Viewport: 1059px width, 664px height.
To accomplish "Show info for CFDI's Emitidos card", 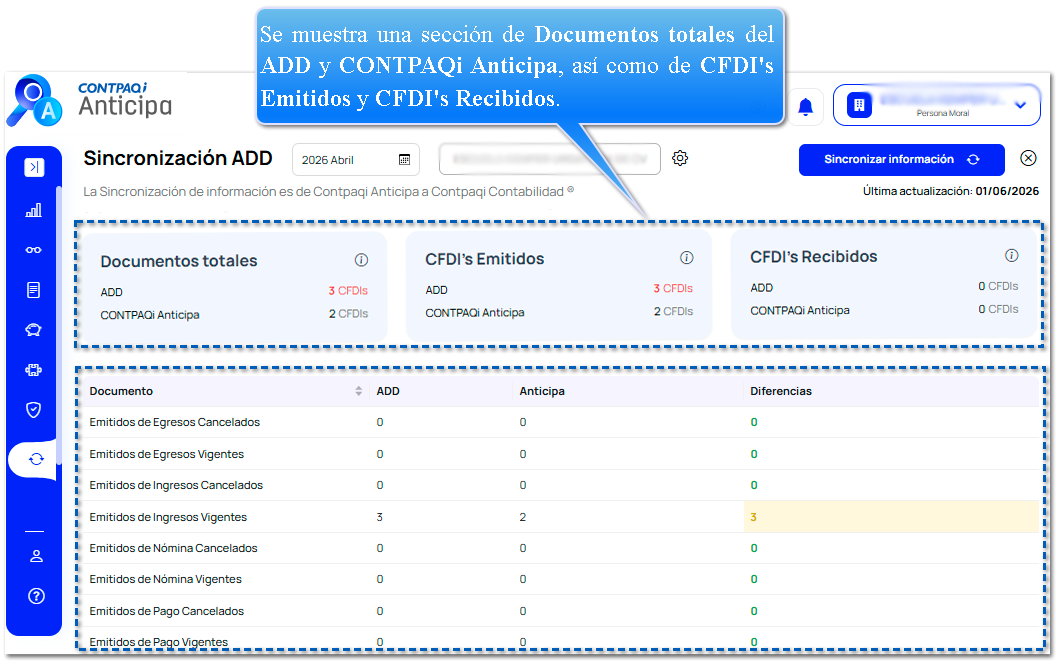I will [x=687, y=257].
